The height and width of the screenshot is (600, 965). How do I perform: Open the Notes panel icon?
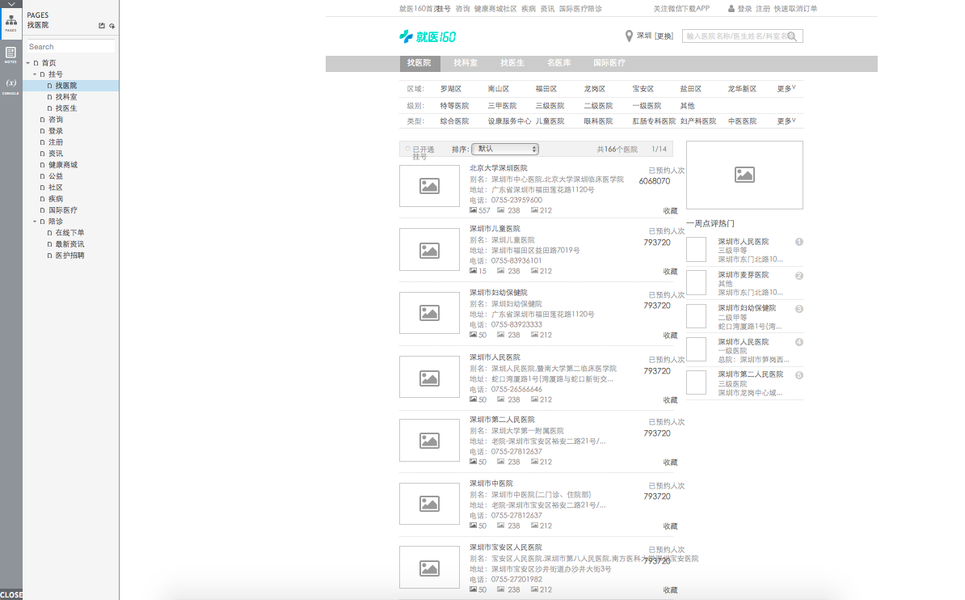(x=11, y=54)
